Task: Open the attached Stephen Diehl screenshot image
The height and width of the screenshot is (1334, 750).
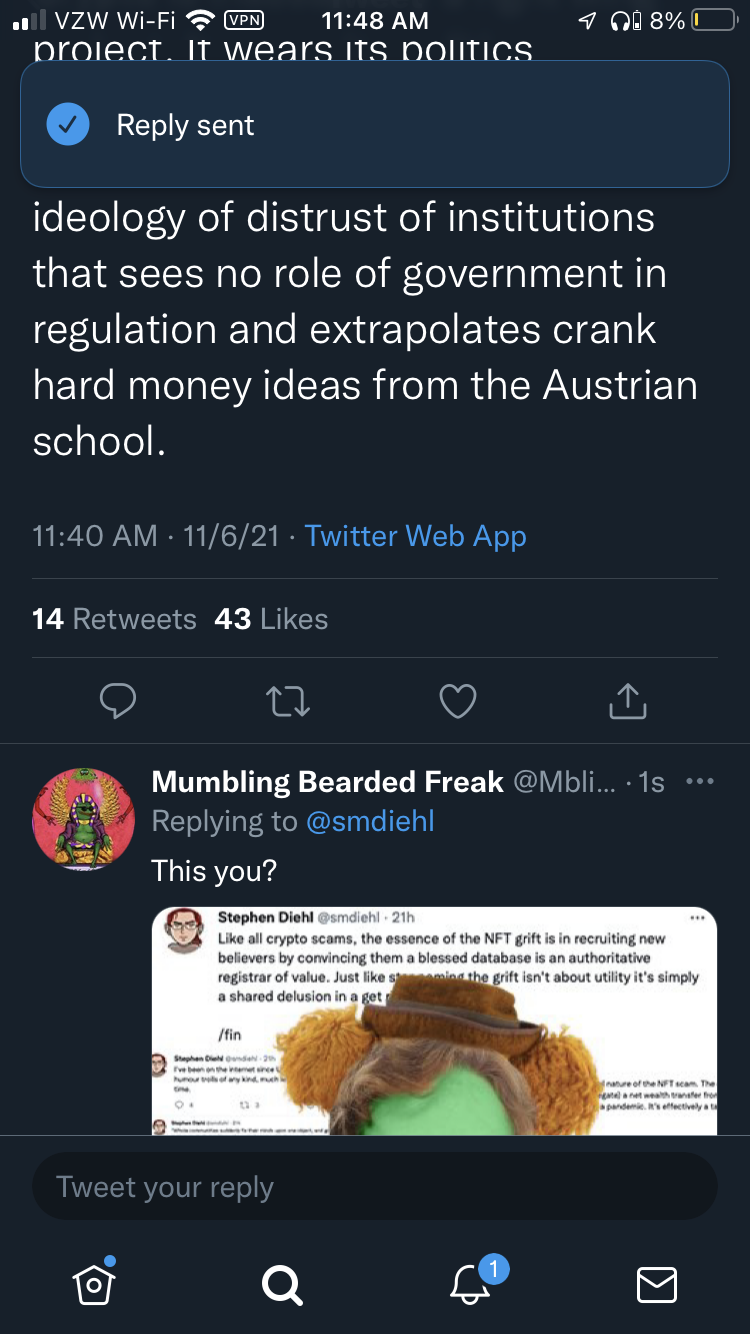Action: pyautogui.click(x=434, y=1020)
